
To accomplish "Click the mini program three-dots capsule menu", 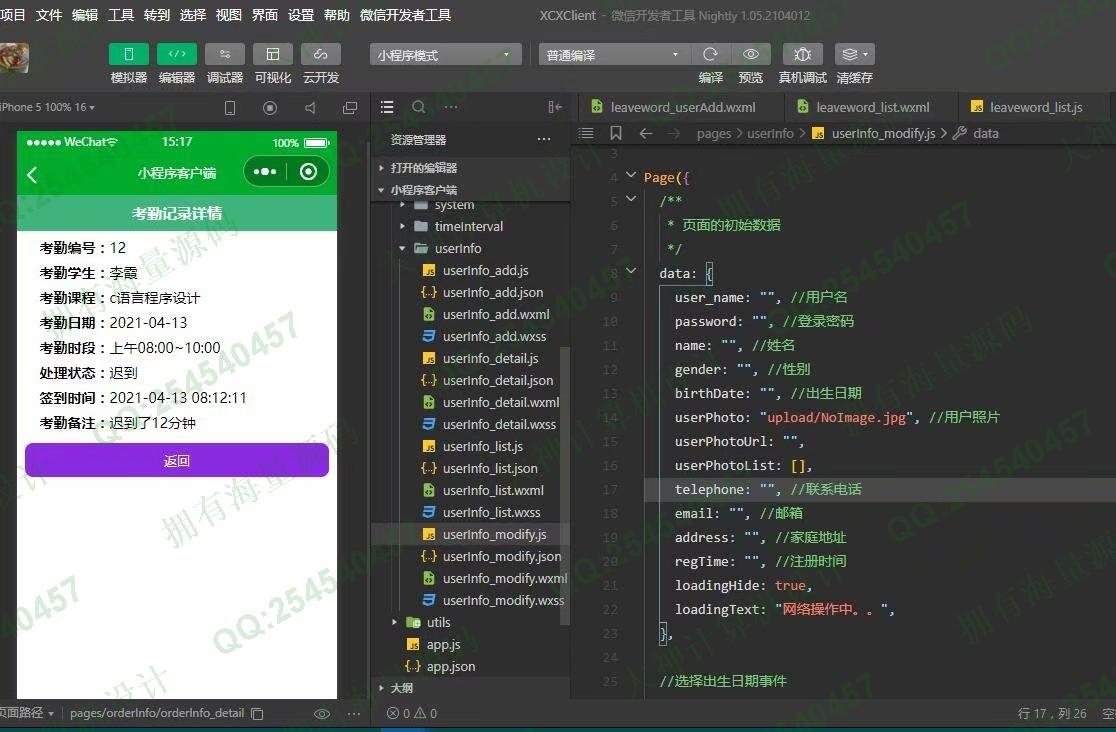I will tap(265, 172).
